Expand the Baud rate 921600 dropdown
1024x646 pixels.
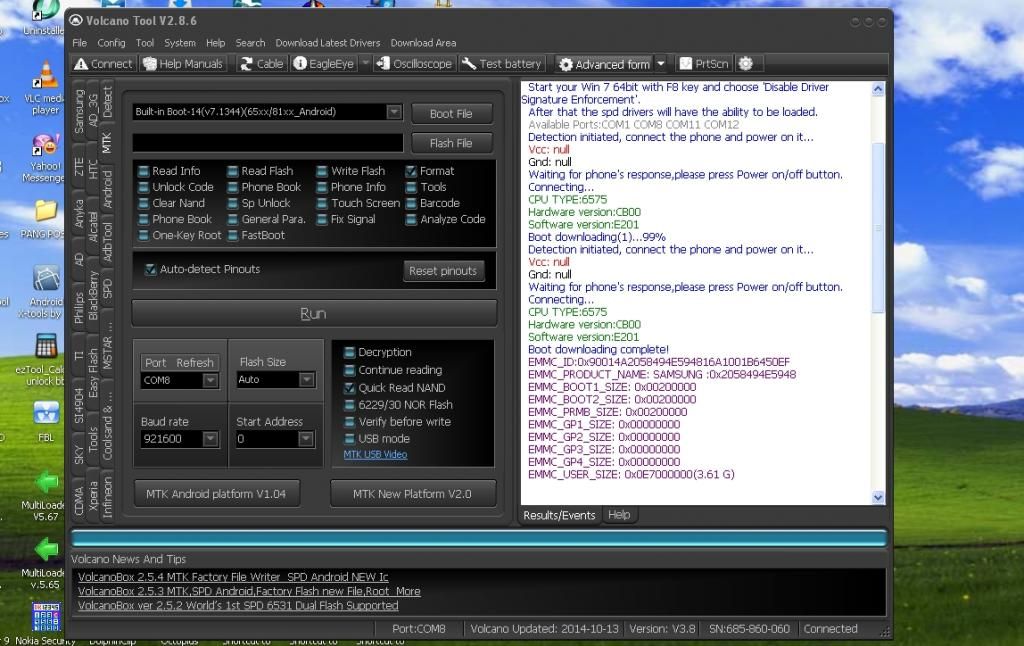point(210,439)
